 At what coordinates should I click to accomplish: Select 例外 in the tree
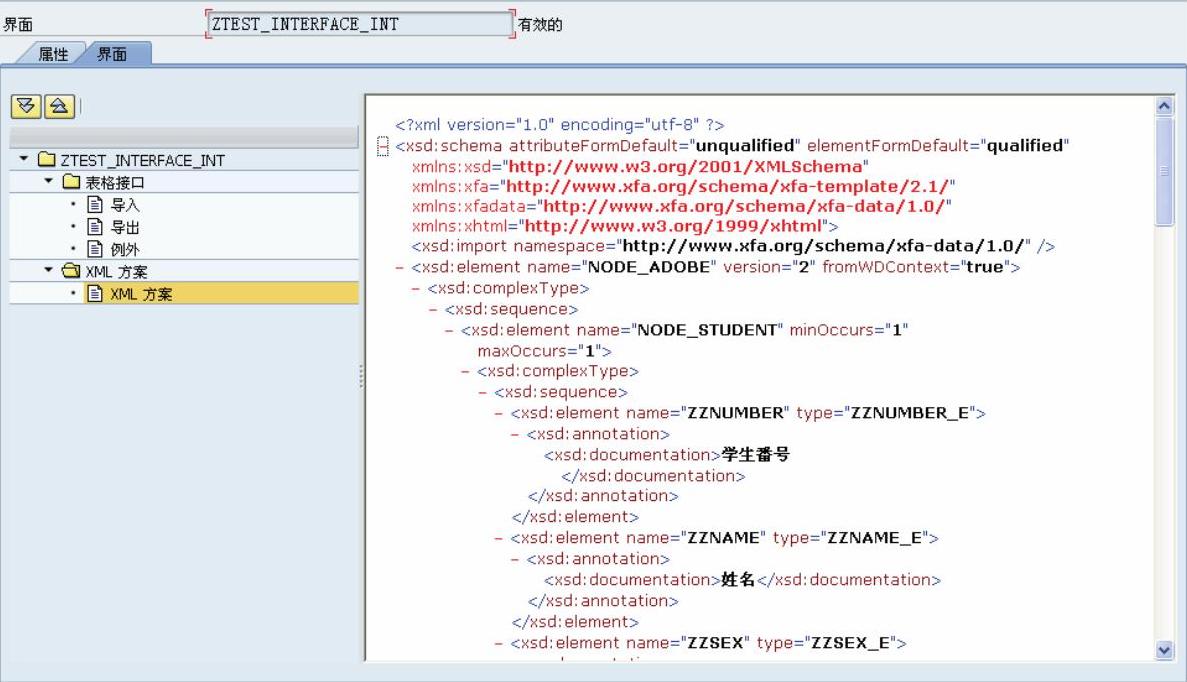point(125,248)
